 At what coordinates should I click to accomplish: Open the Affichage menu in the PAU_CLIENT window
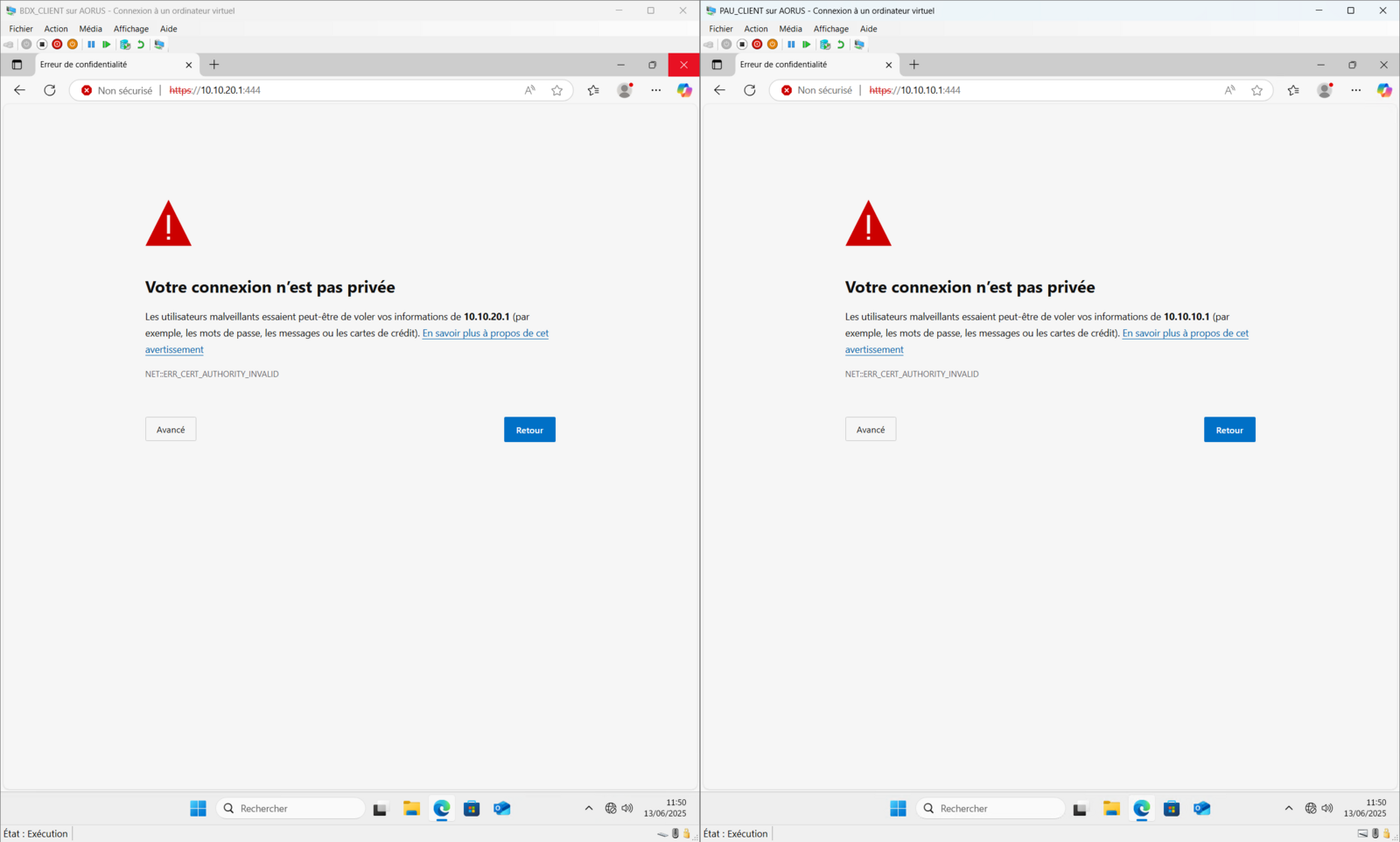pos(830,29)
